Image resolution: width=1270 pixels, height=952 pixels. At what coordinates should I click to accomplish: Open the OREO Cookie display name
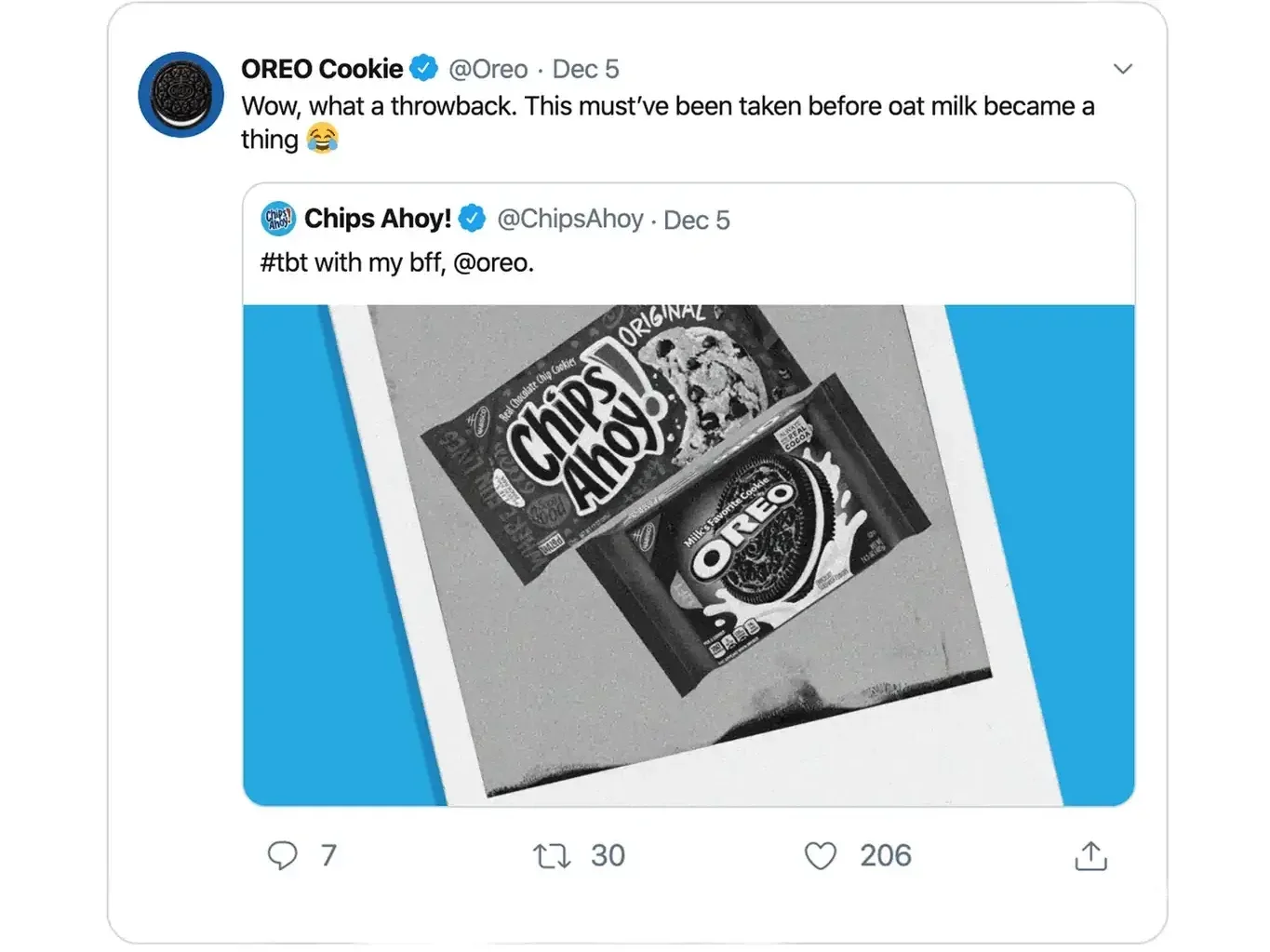click(322, 69)
